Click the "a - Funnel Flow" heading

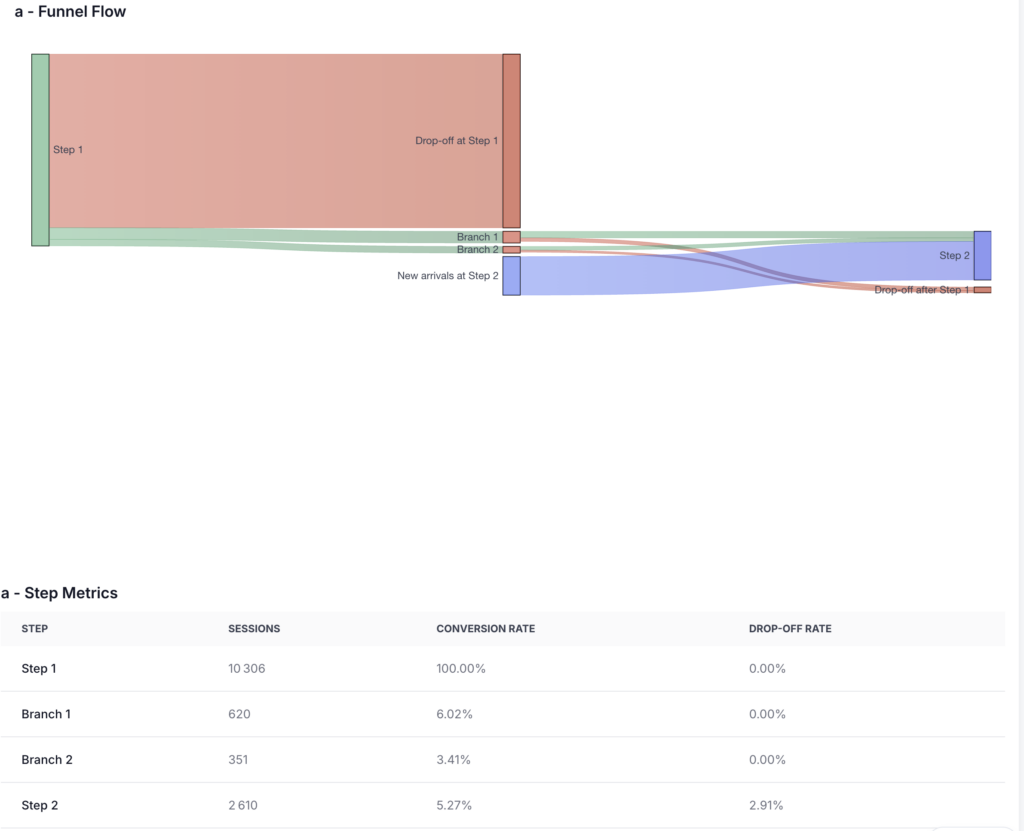(x=70, y=12)
